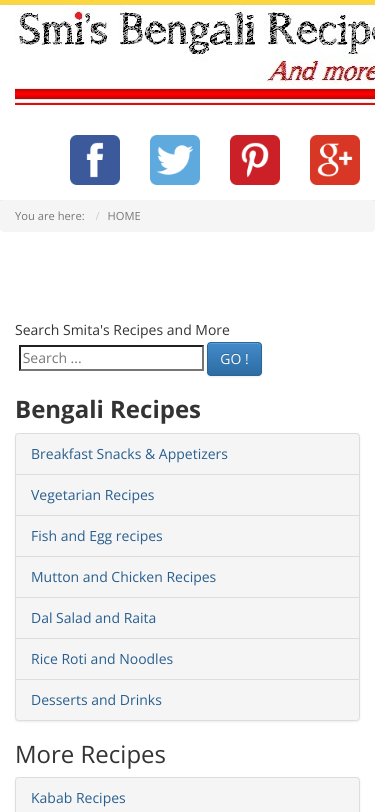Open Mutton and Chicken Recipes
This screenshot has height=812, width=375.
[x=188, y=577]
